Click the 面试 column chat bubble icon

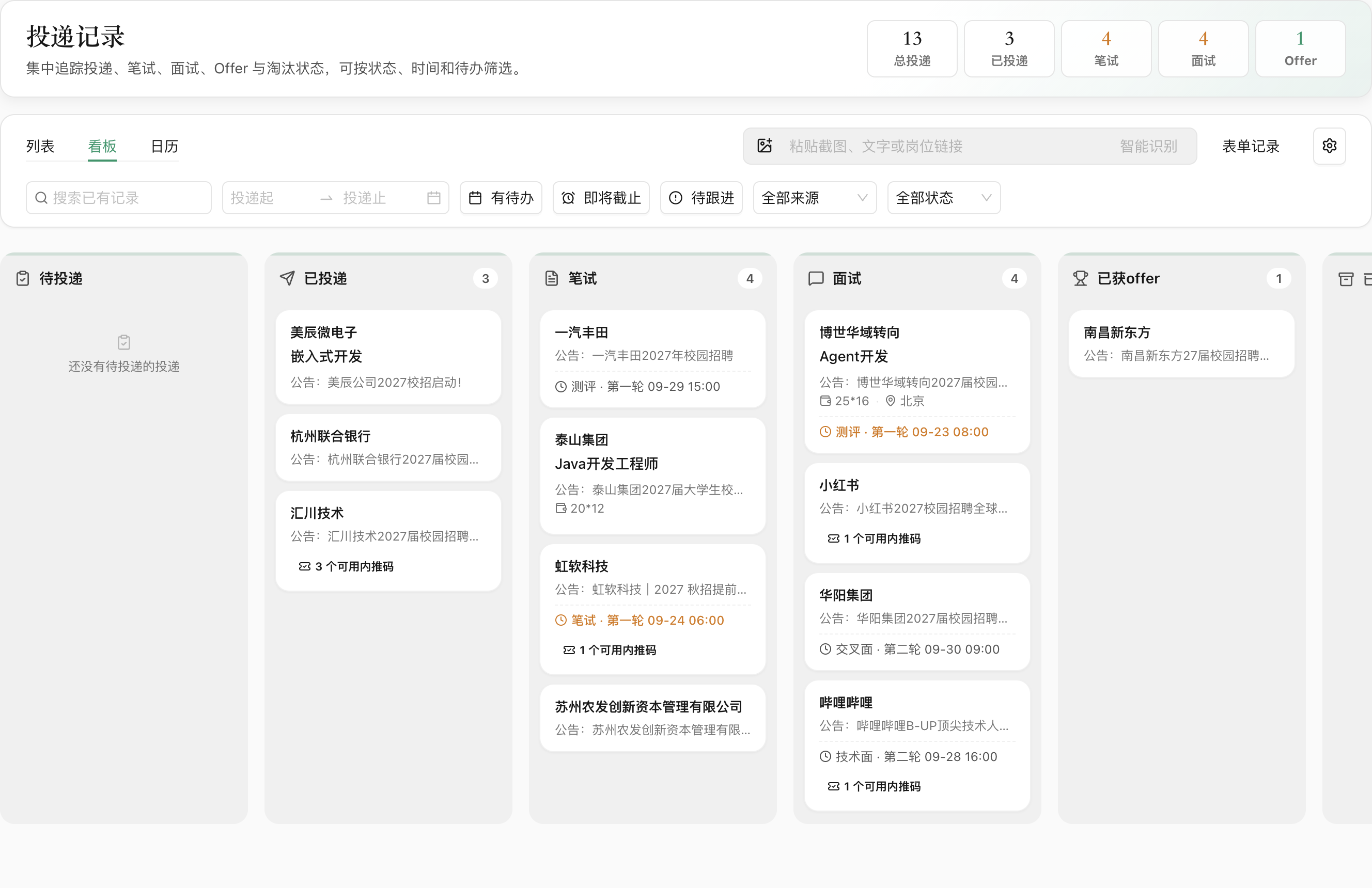[816, 278]
